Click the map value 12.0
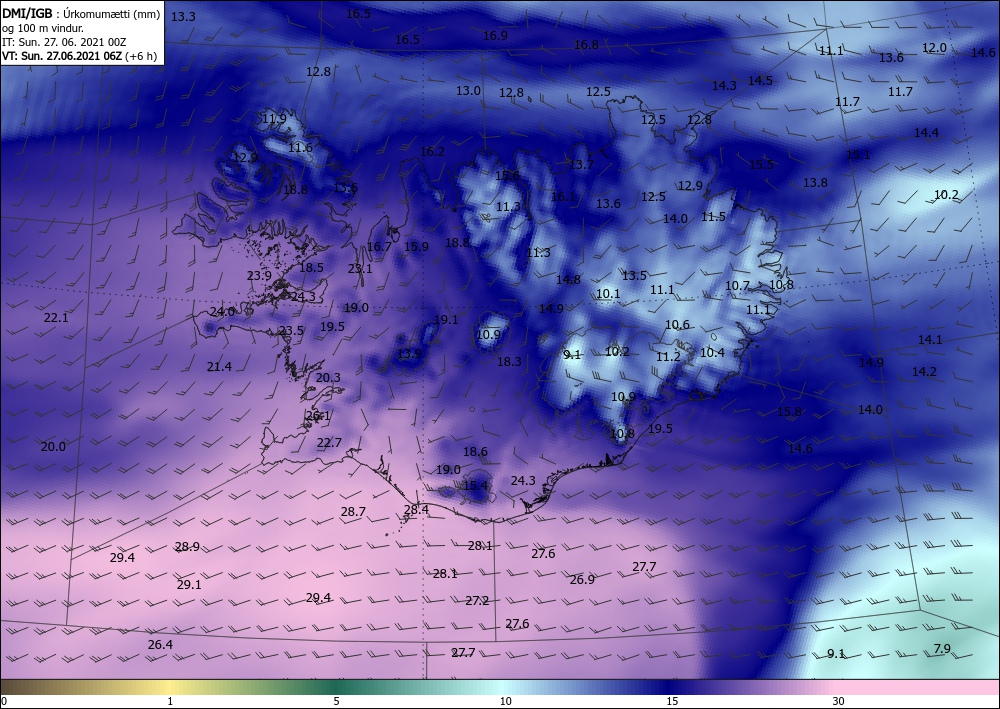Image resolution: width=1000 pixels, height=709 pixels. pyautogui.click(x=934, y=48)
